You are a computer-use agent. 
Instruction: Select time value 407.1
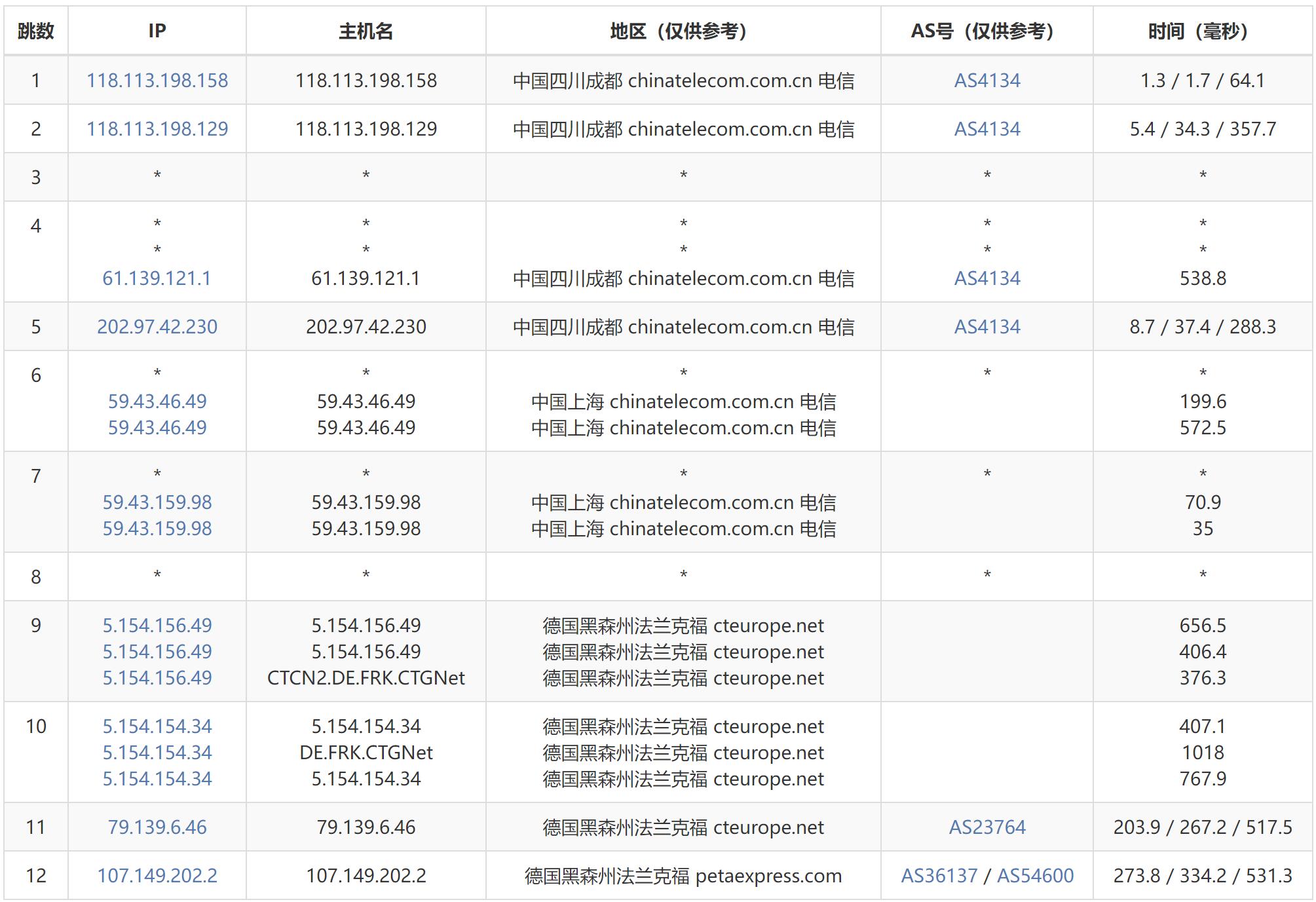tap(1203, 726)
